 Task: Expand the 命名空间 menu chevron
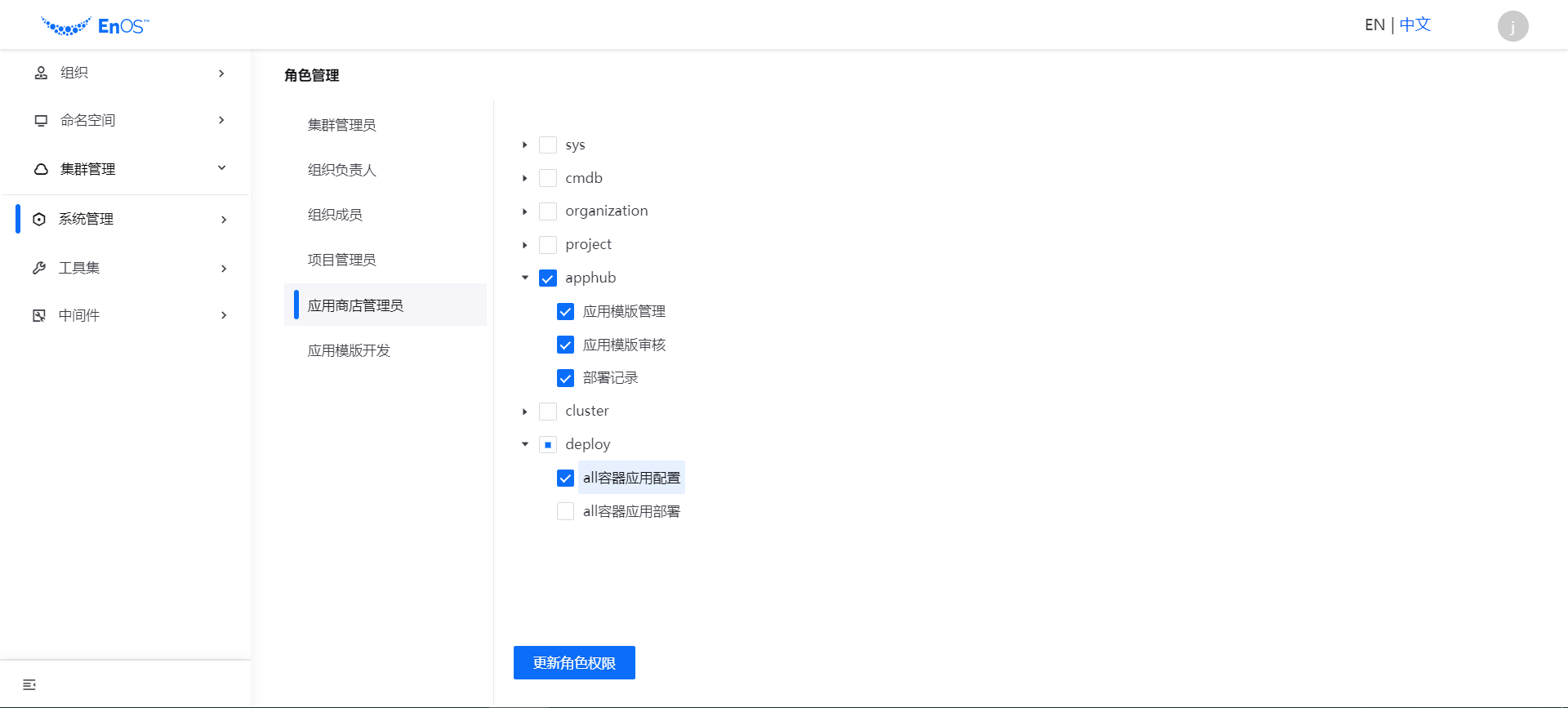coord(221,120)
